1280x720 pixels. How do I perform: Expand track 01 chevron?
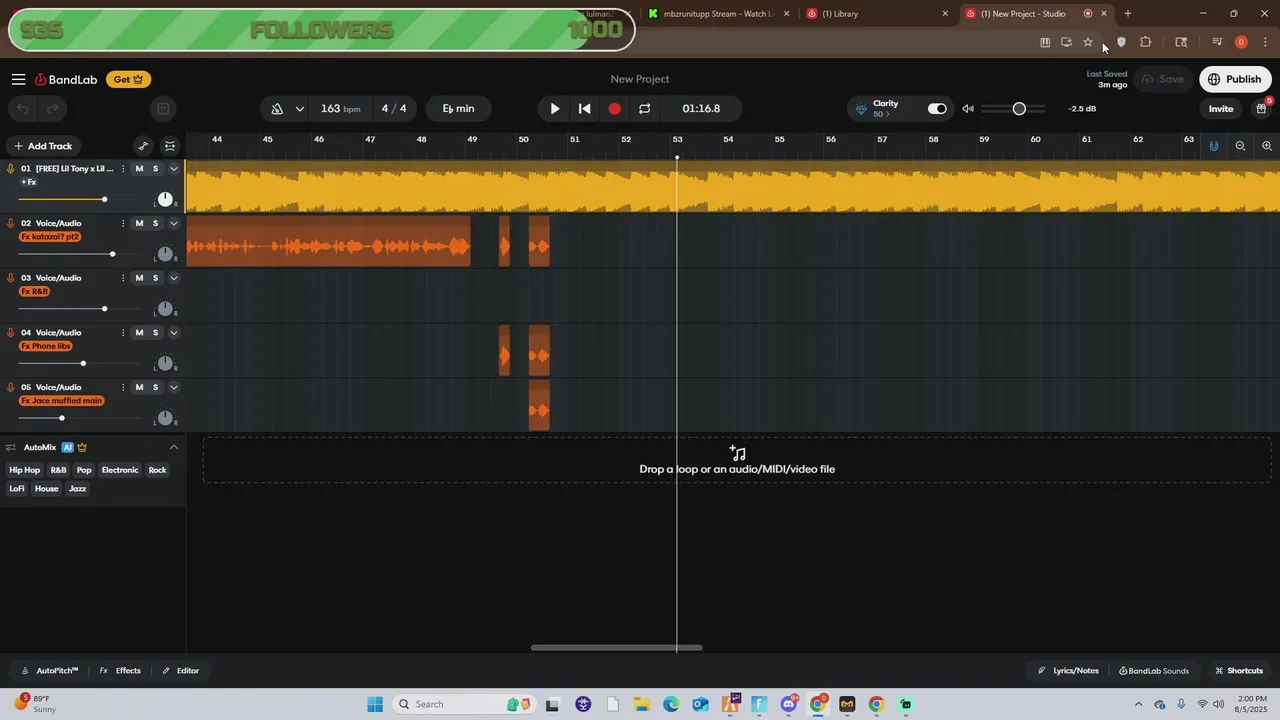pos(173,169)
